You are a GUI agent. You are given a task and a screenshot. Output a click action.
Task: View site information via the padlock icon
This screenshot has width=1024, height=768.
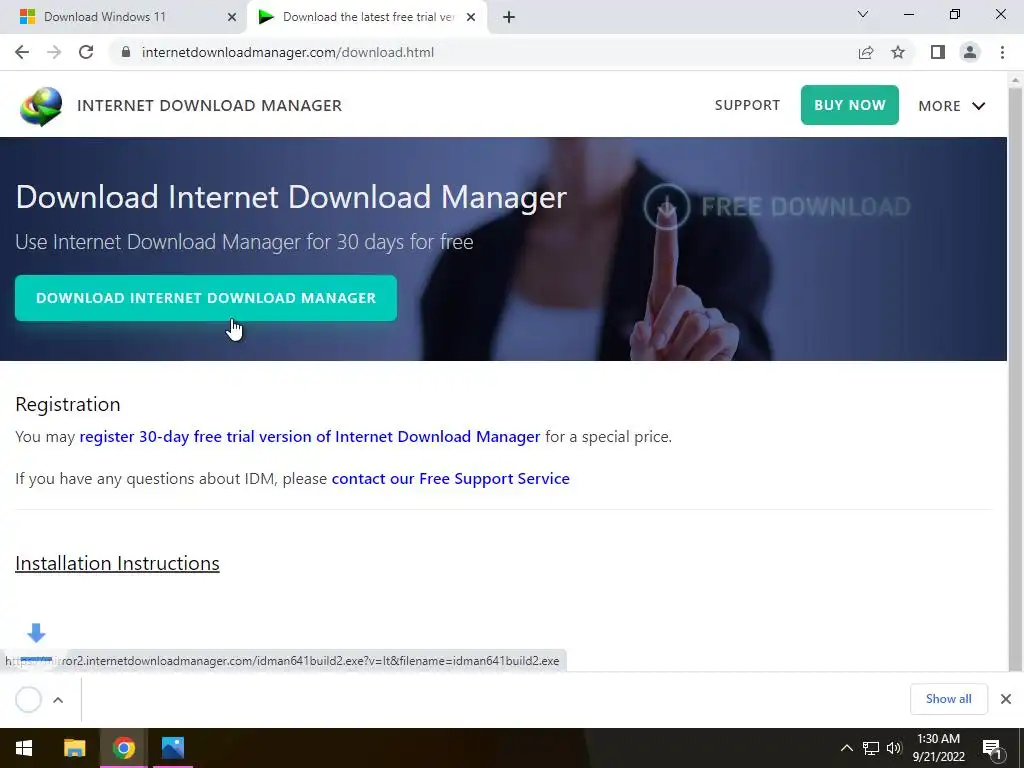126,52
